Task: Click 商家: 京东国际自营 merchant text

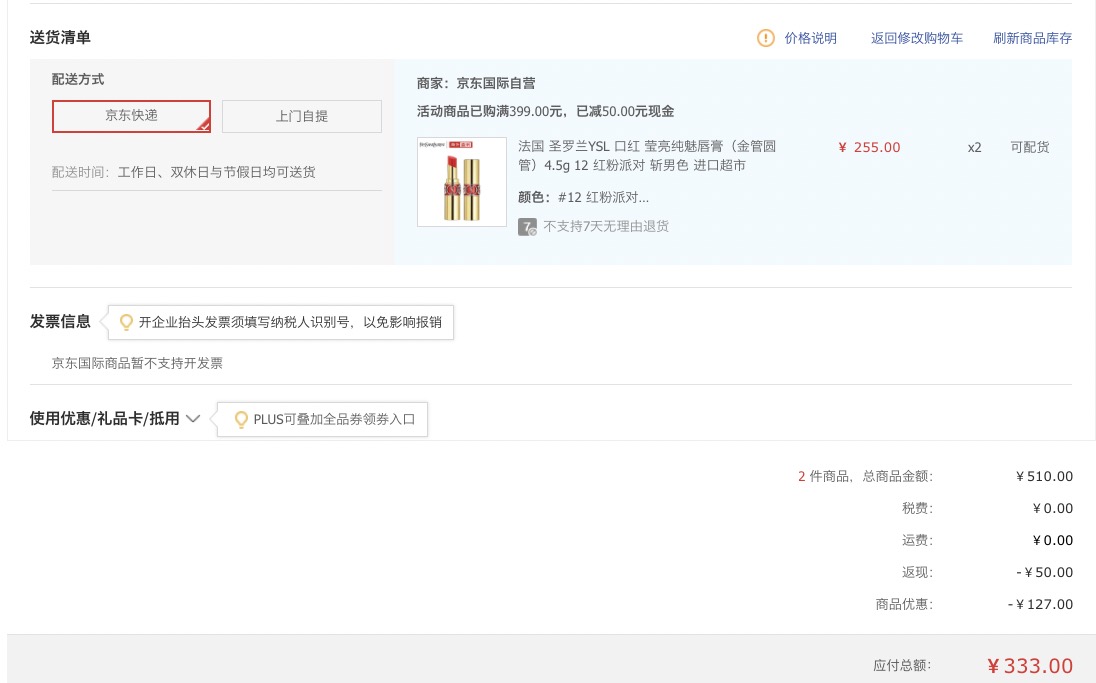Action: [x=476, y=83]
